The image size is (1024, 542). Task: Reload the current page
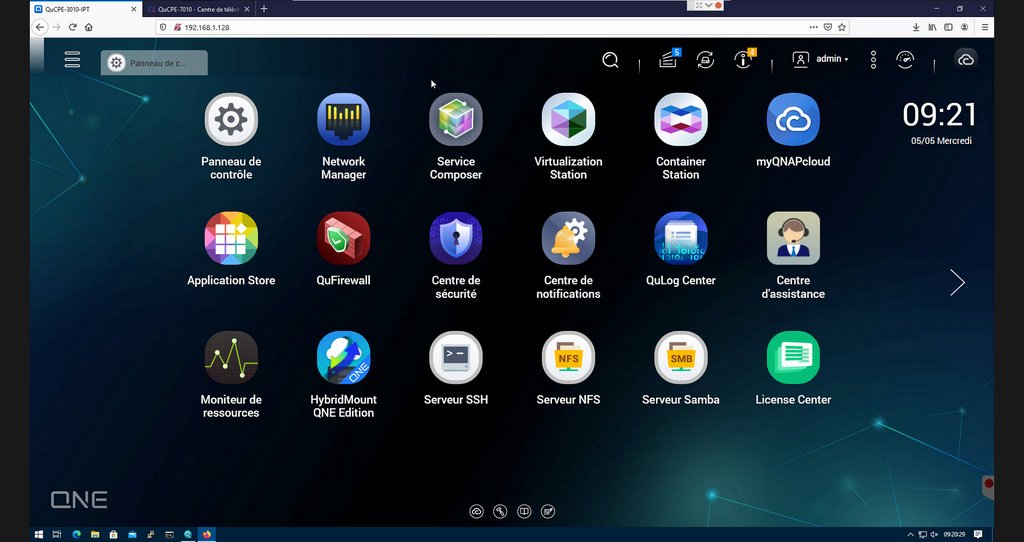[72, 27]
